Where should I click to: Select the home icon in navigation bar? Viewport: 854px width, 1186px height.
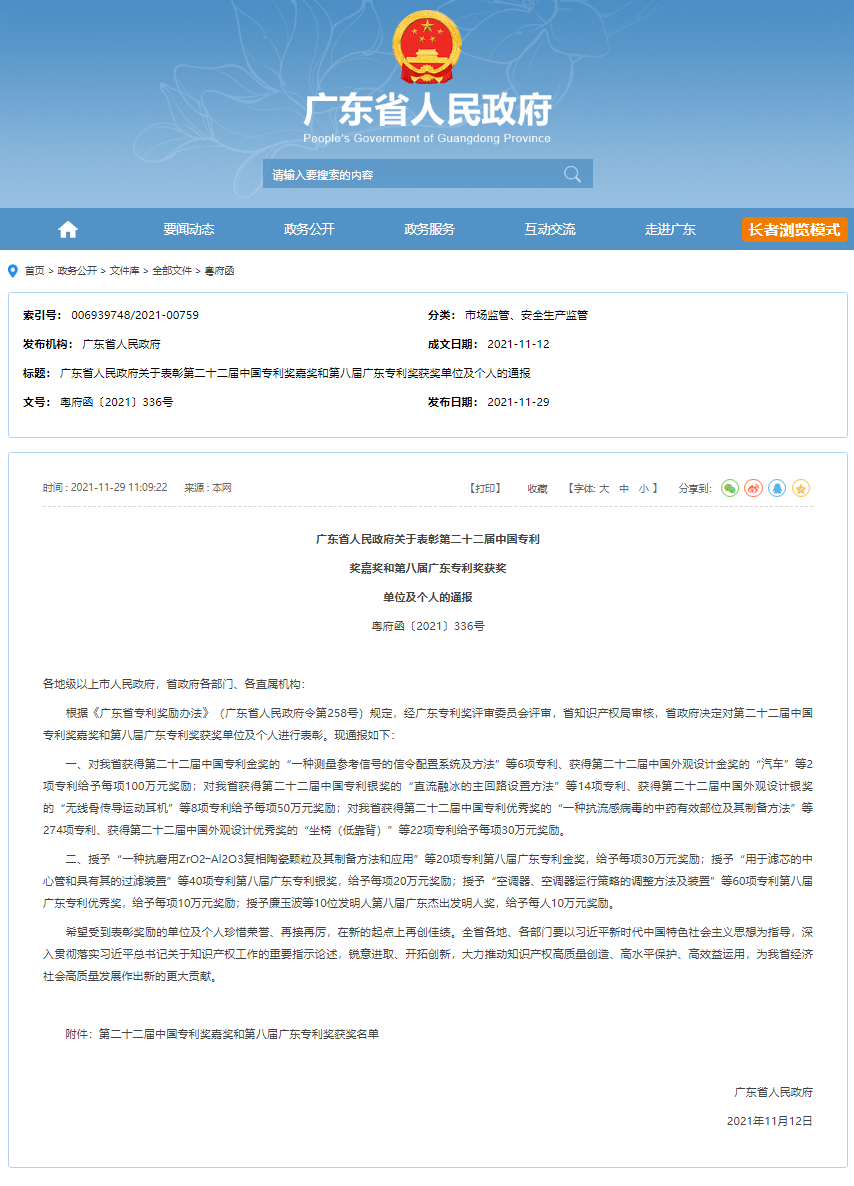coord(66,229)
